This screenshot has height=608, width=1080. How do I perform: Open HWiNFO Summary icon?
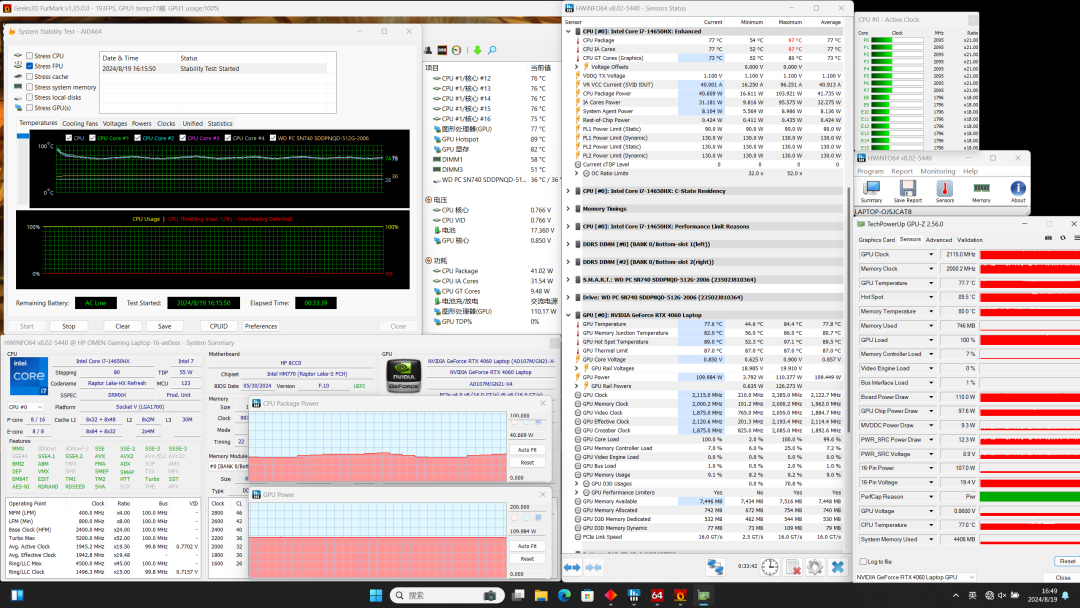tap(870, 187)
